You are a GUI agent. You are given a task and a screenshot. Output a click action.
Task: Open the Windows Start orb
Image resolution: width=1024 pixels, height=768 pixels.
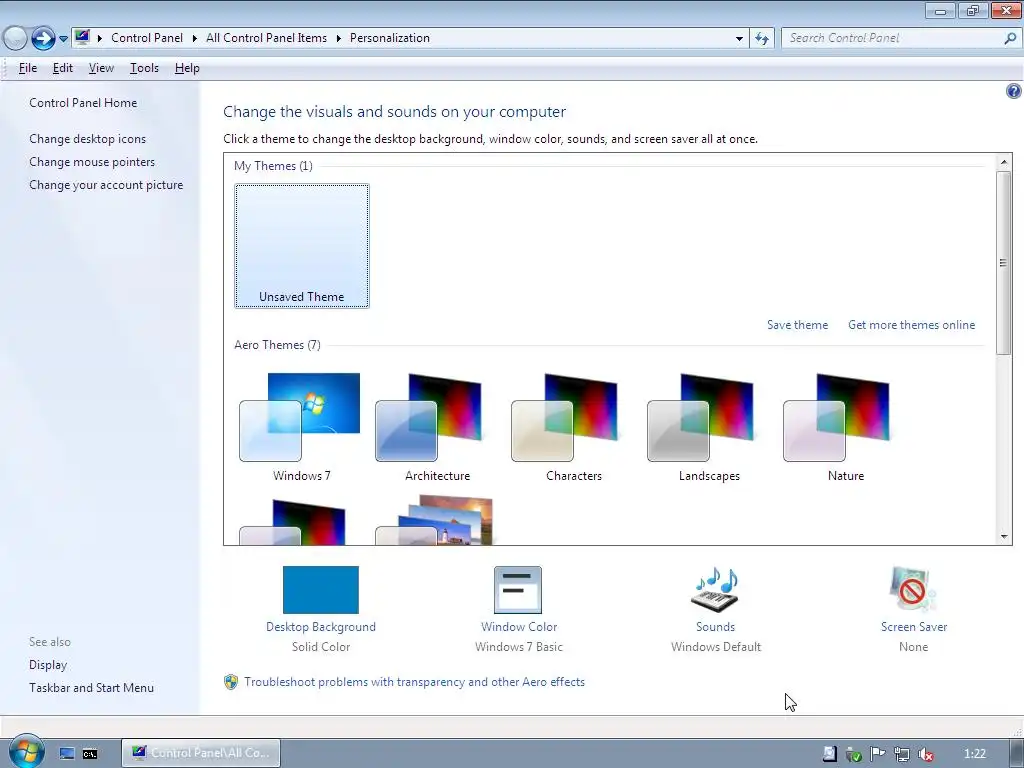(x=27, y=752)
